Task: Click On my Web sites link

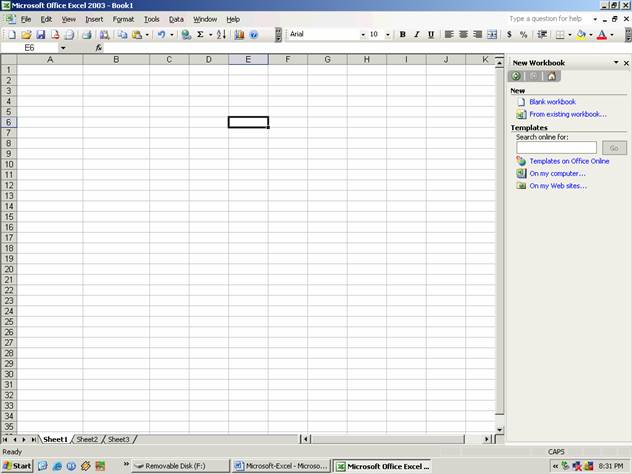Action: (x=558, y=186)
